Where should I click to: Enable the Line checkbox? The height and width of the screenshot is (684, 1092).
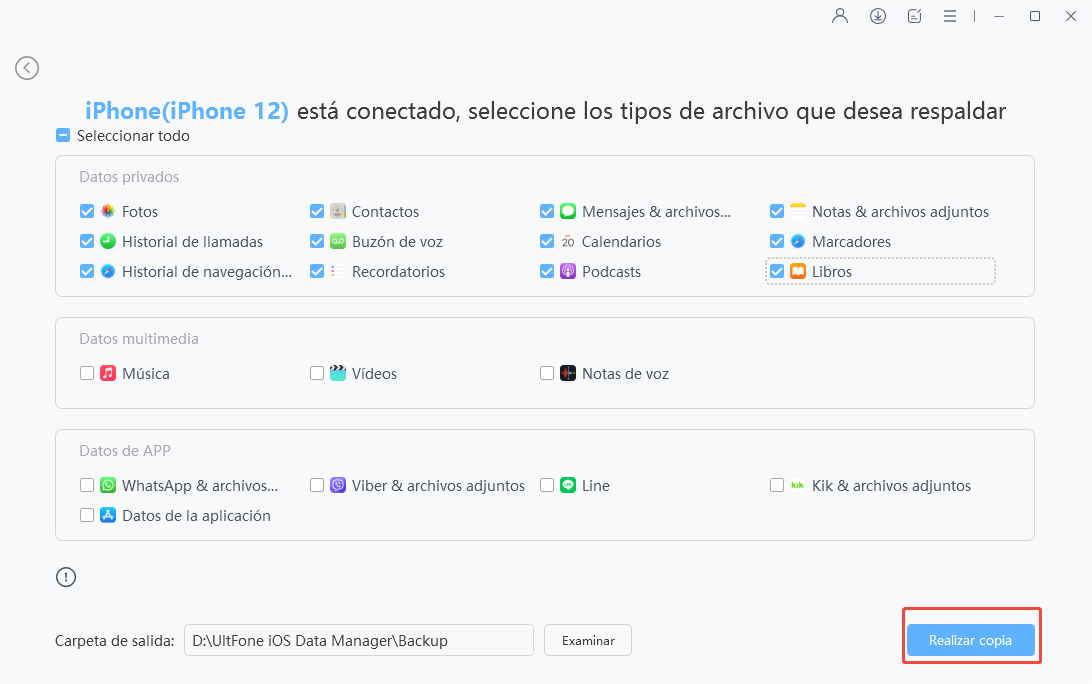547,485
